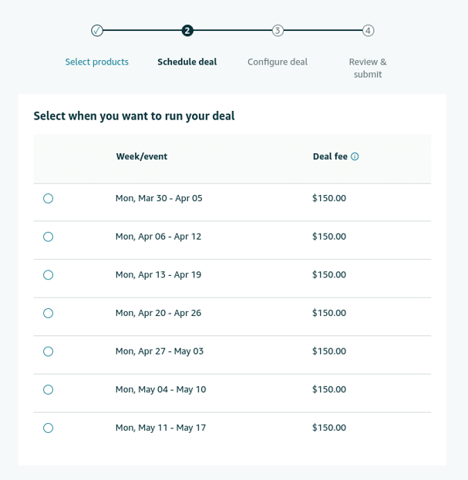Choose the Apr 13 - Apr 19 radio button

pos(48,275)
